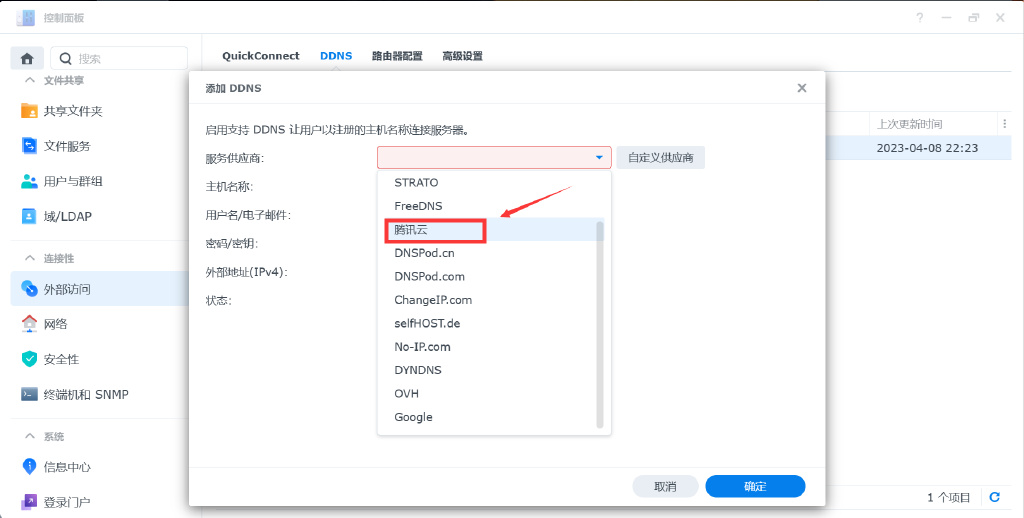Click the search magnifier icon
The height and width of the screenshot is (518, 1024).
point(65,59)
